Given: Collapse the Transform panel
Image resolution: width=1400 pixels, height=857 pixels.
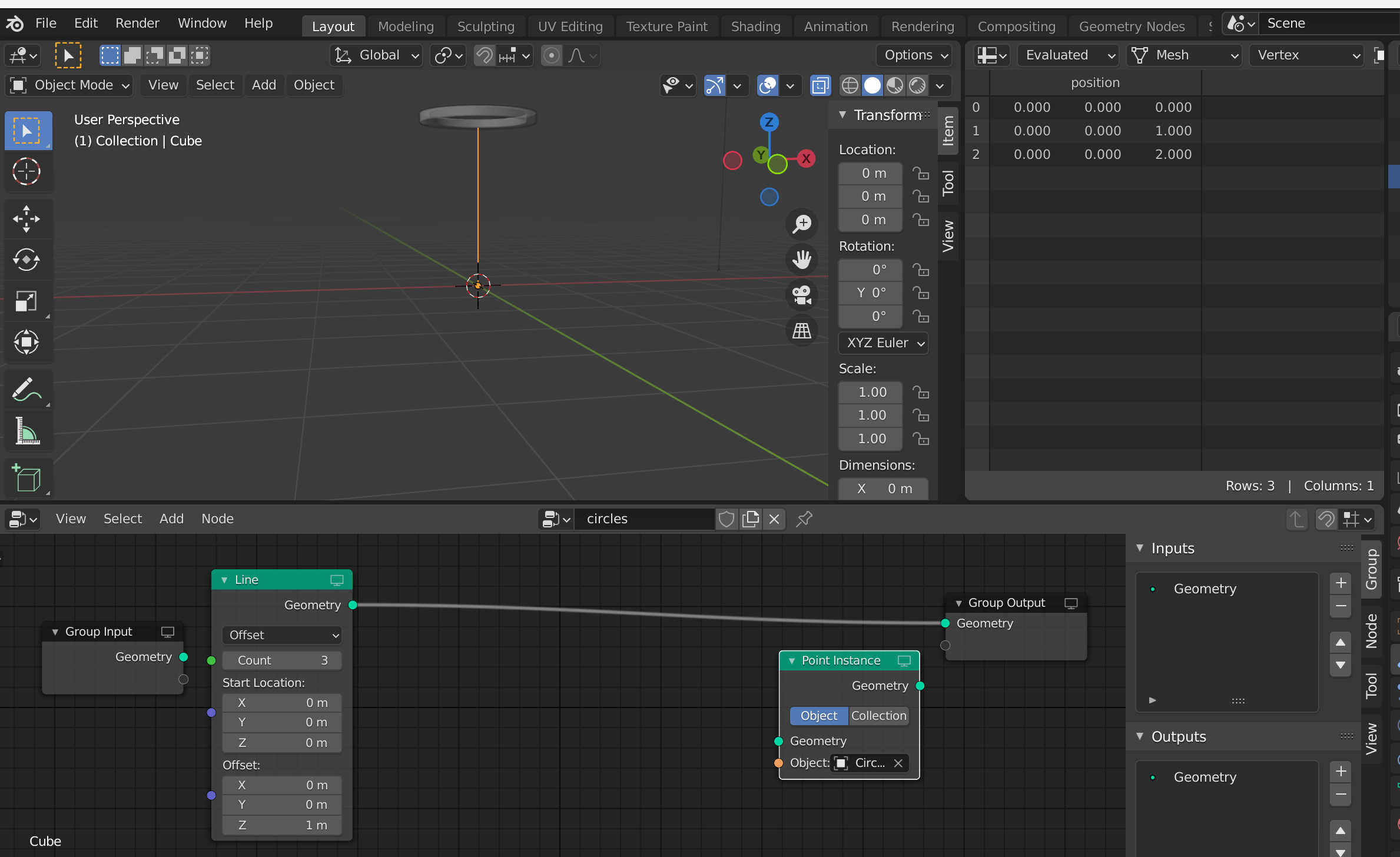Looking at the screenshot, I should pos(843,115).
